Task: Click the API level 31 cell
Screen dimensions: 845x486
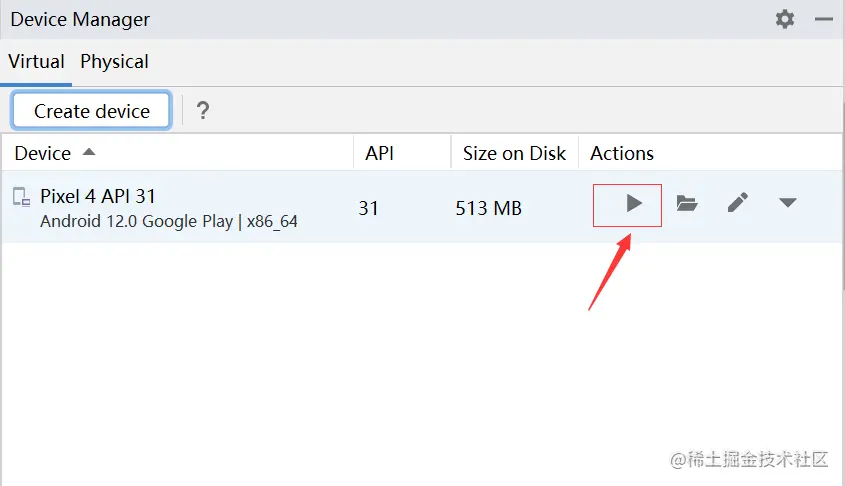Action: point(369,208)
